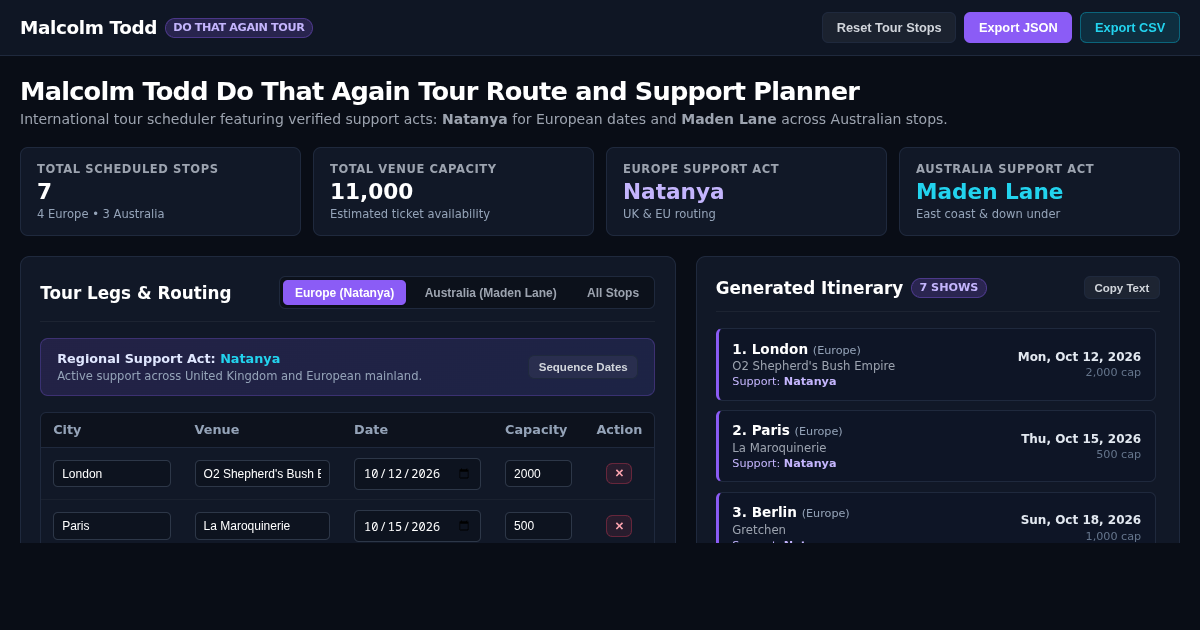Click the Sequence Dates button

click(583, 367)
